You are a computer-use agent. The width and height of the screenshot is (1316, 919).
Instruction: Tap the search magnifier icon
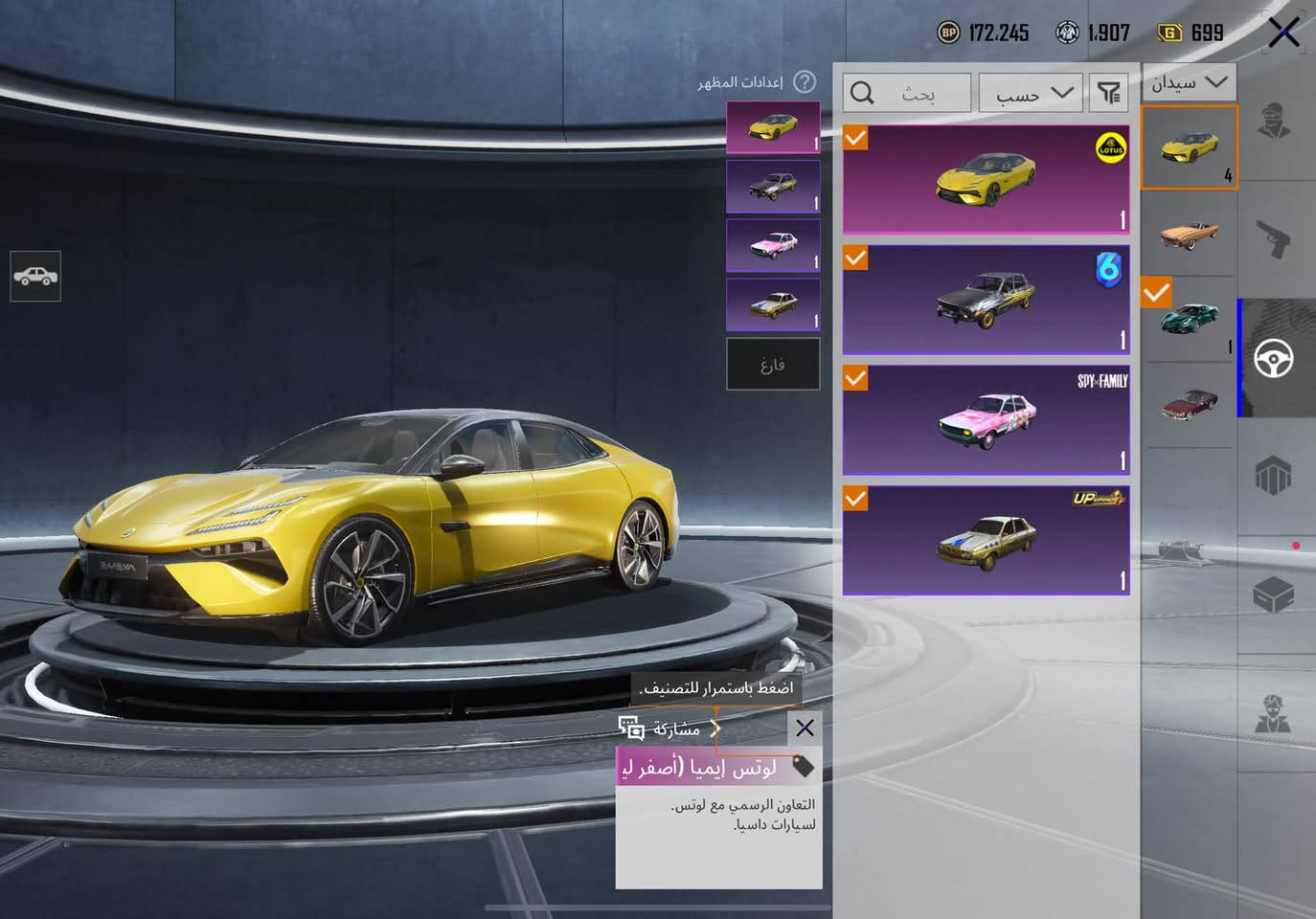[862, 93]
